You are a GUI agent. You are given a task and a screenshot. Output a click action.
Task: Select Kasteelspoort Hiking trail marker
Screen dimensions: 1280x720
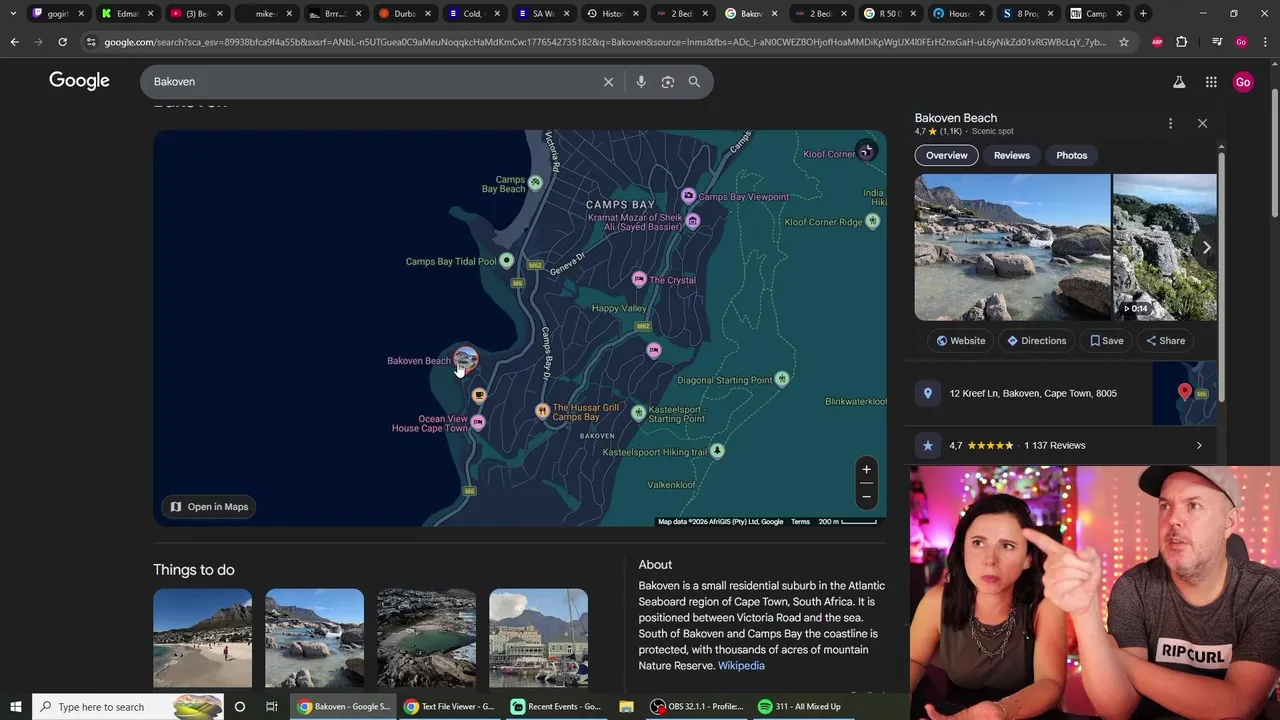click(716, 451)
